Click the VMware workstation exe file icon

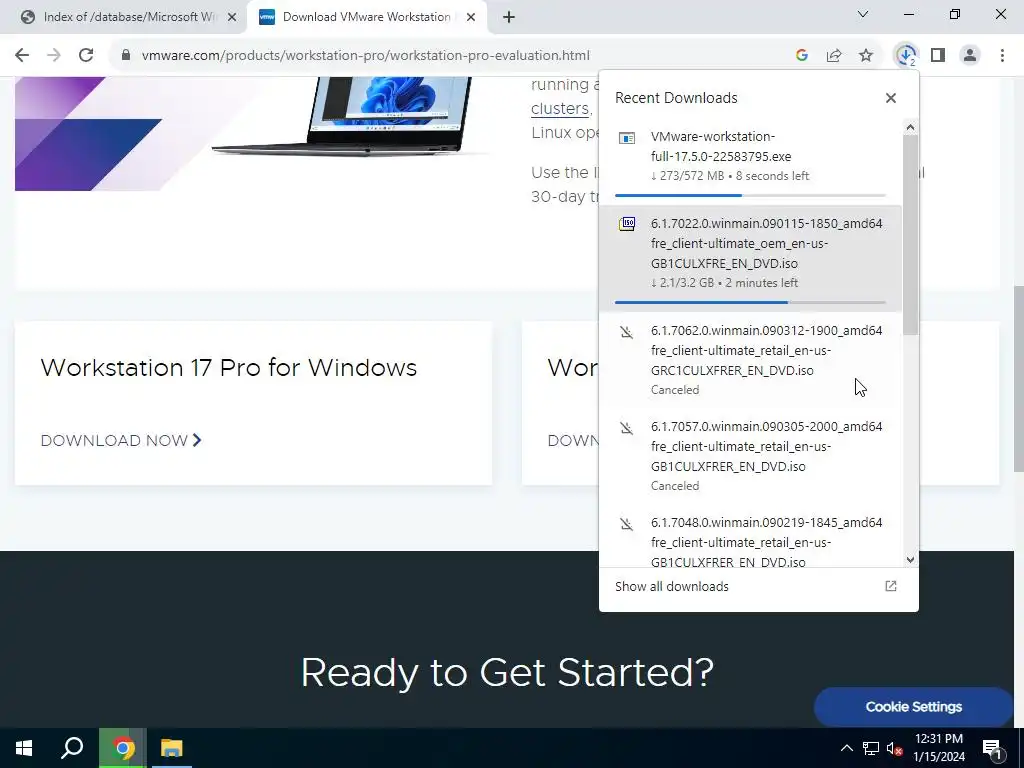(627, 138)
